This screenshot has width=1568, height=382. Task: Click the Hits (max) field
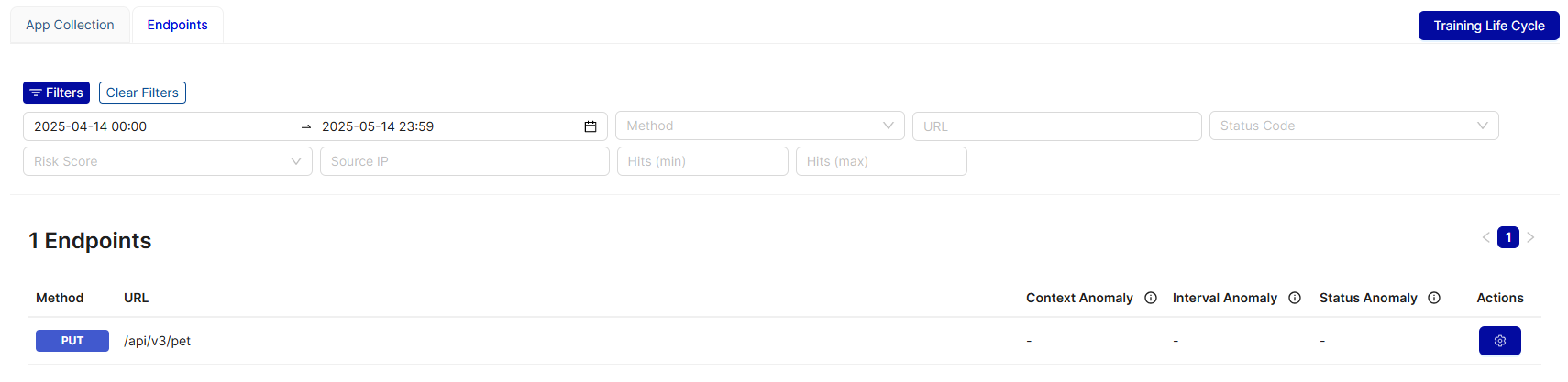[880, 161]
